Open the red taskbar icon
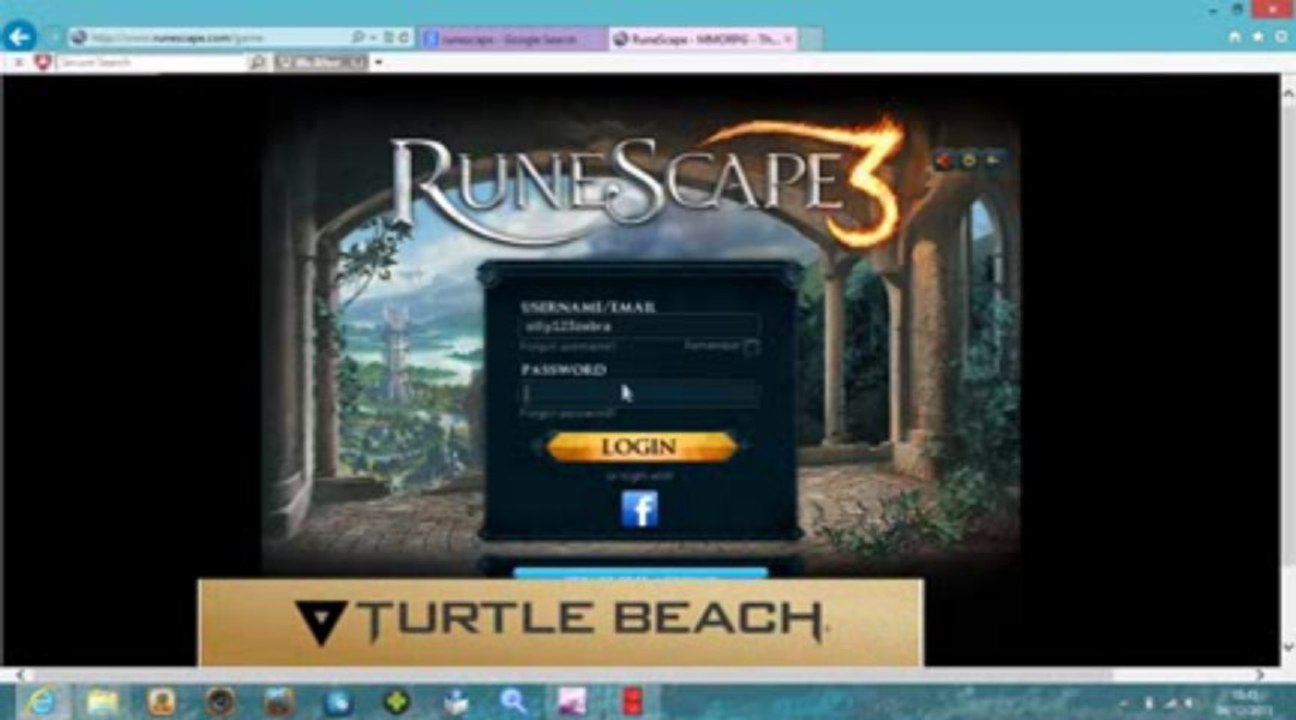The image size is (1296, 720). (632, 702)
